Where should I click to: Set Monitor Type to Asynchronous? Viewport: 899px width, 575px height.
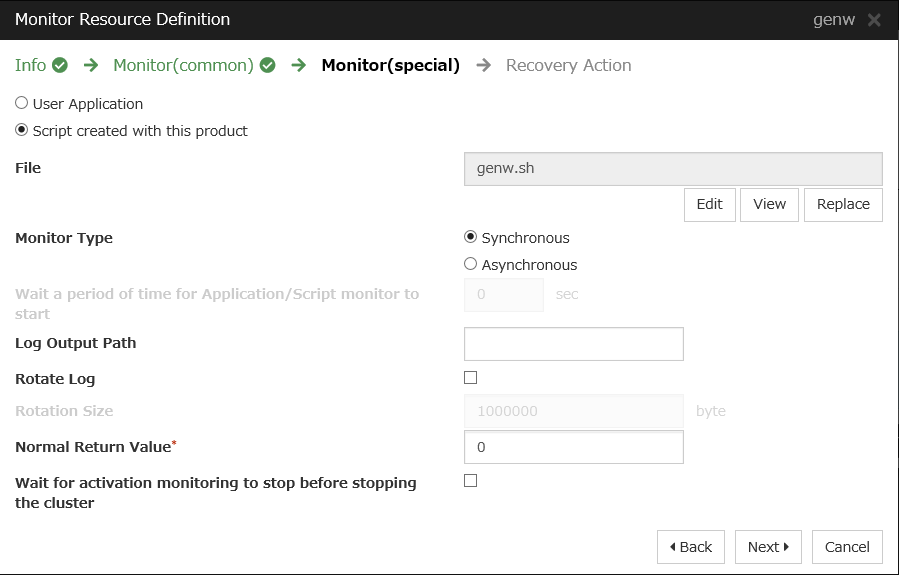point(471,264)
